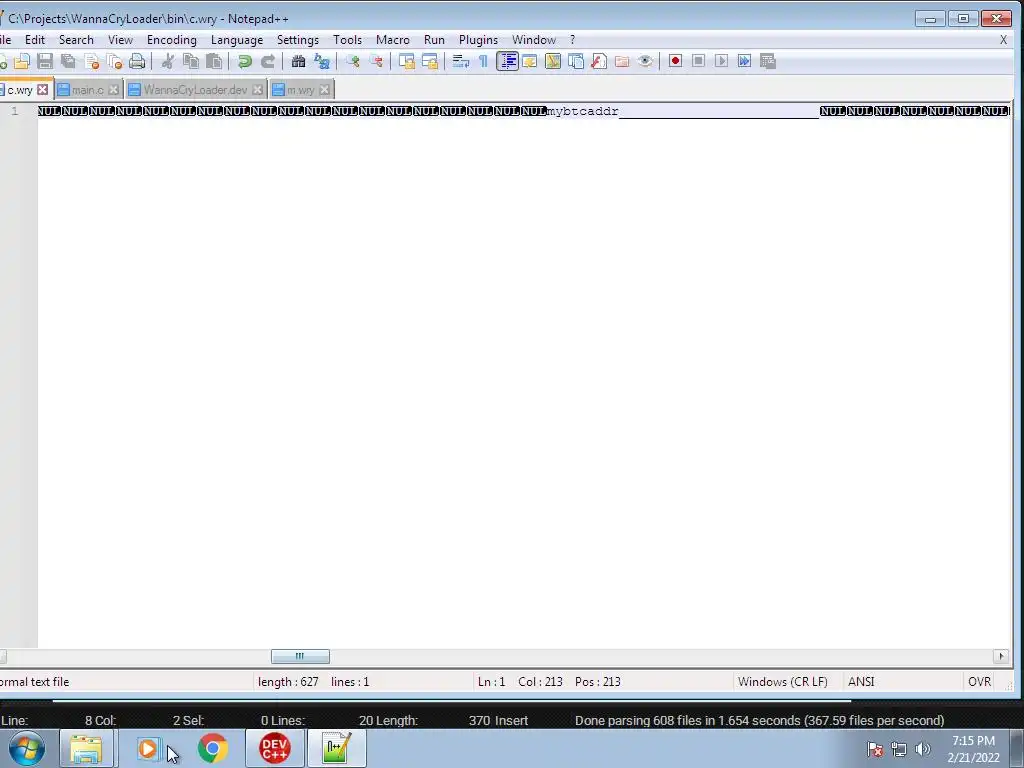Open a file with the toolbar Open icon
This screenshot has height=768, width=1024.
pos(22,61)
